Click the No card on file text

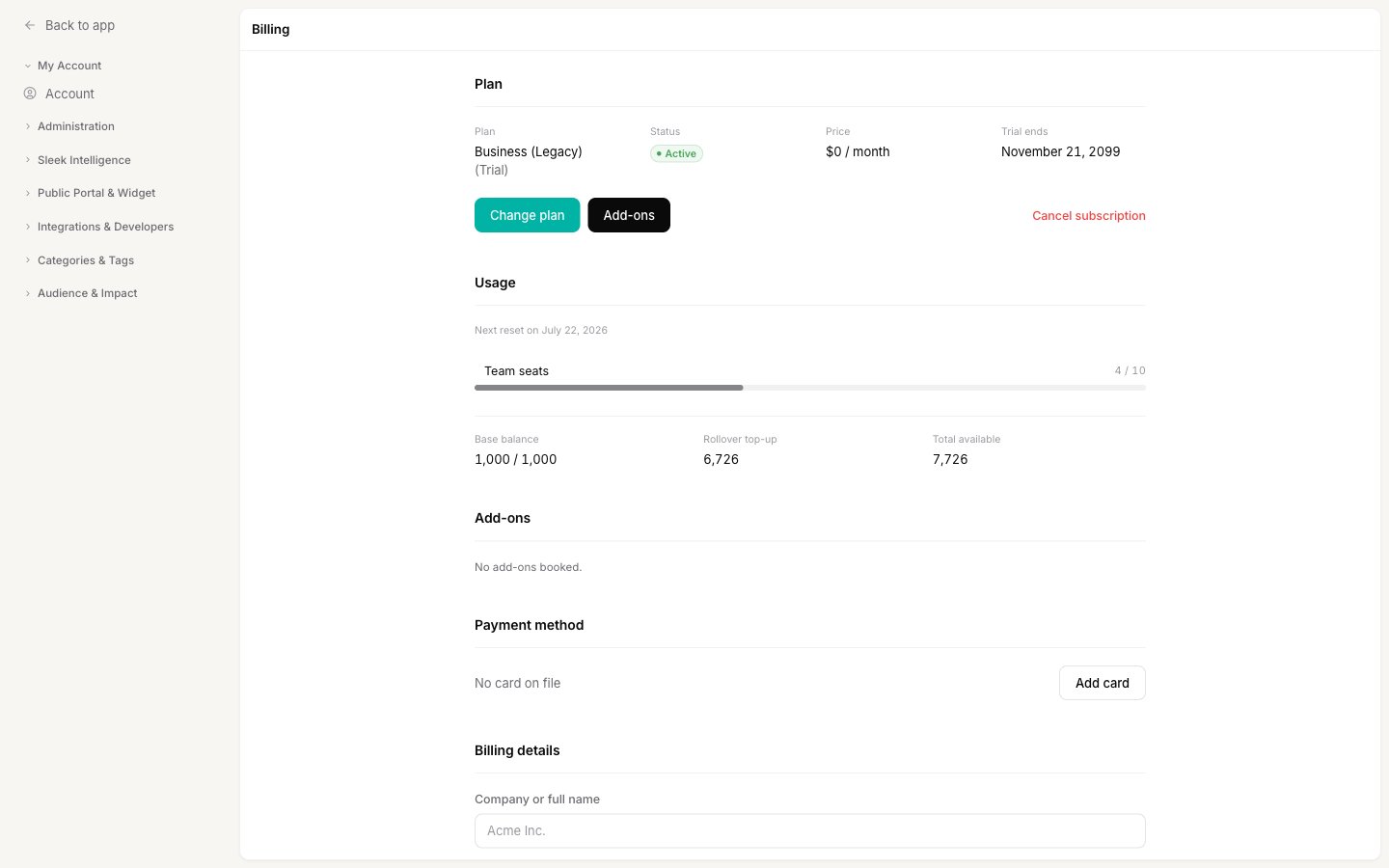[x=517, y=683]
